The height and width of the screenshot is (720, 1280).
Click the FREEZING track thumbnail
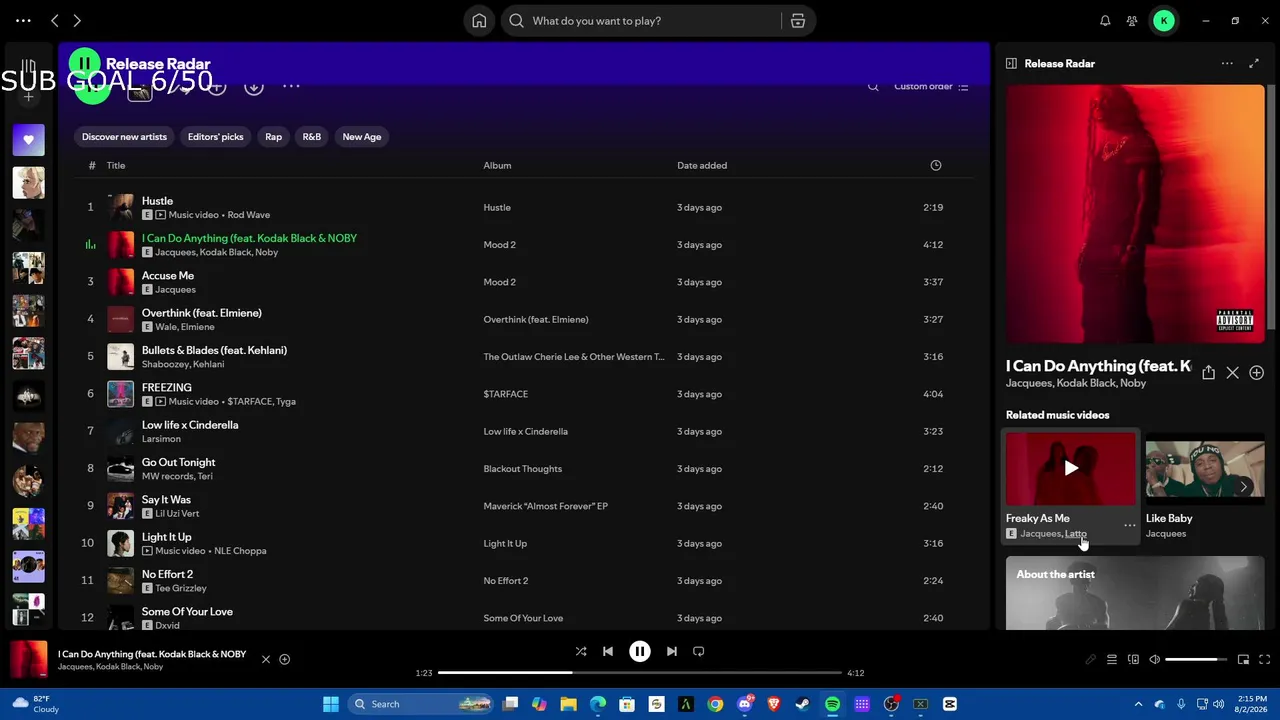[121, 394]
